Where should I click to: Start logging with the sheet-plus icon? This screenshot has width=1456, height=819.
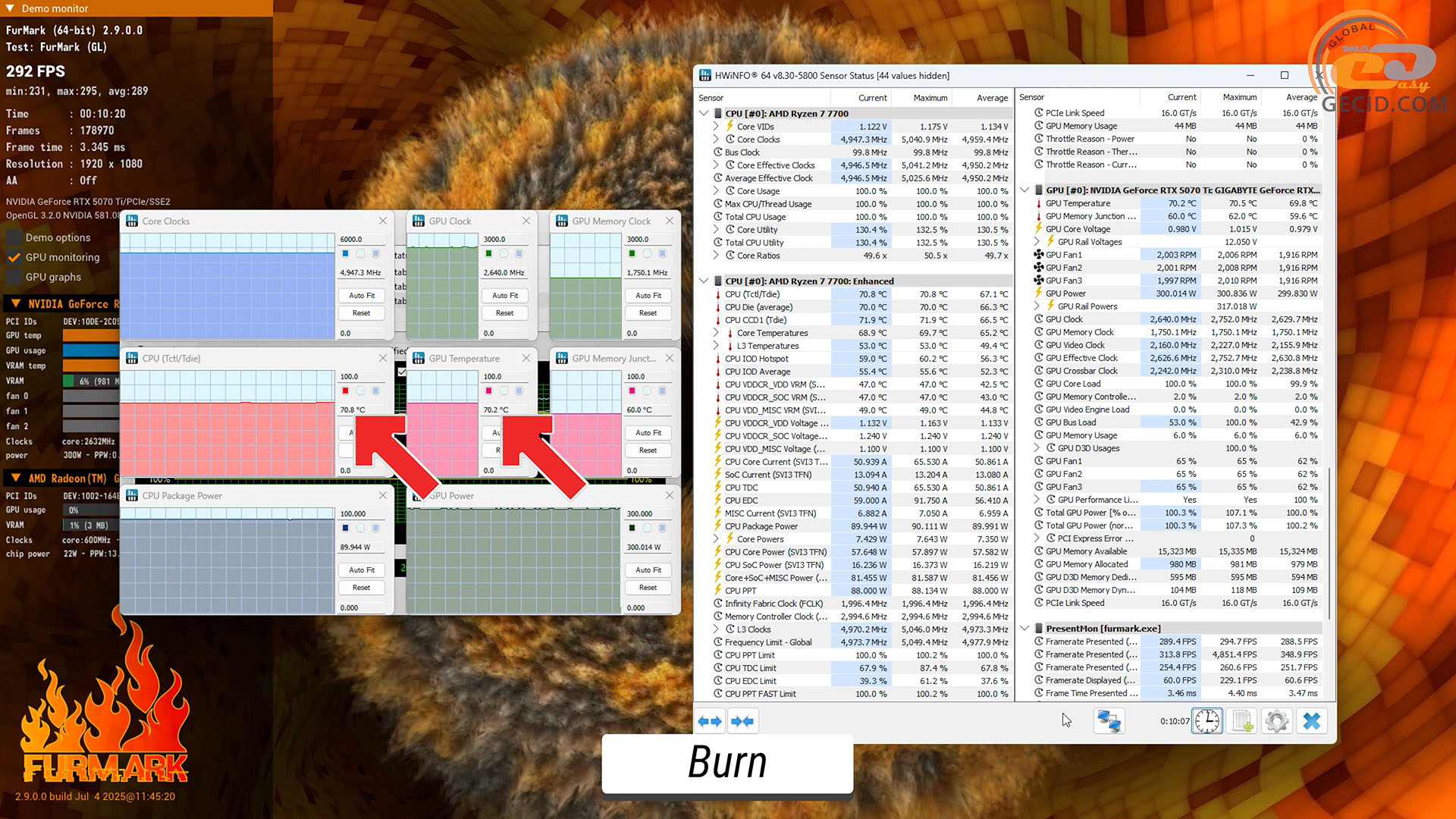tap(1242, 721)
